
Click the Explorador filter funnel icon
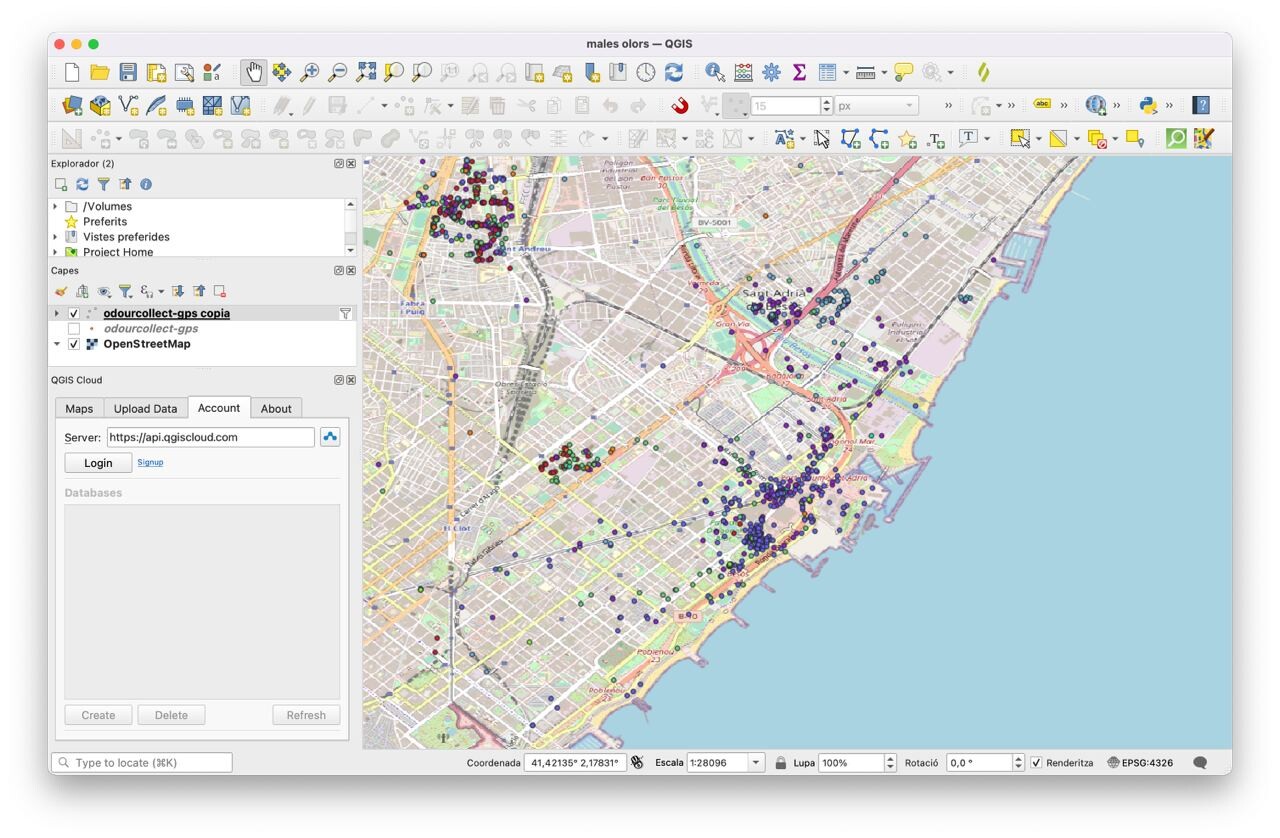[x=103, y=184]
